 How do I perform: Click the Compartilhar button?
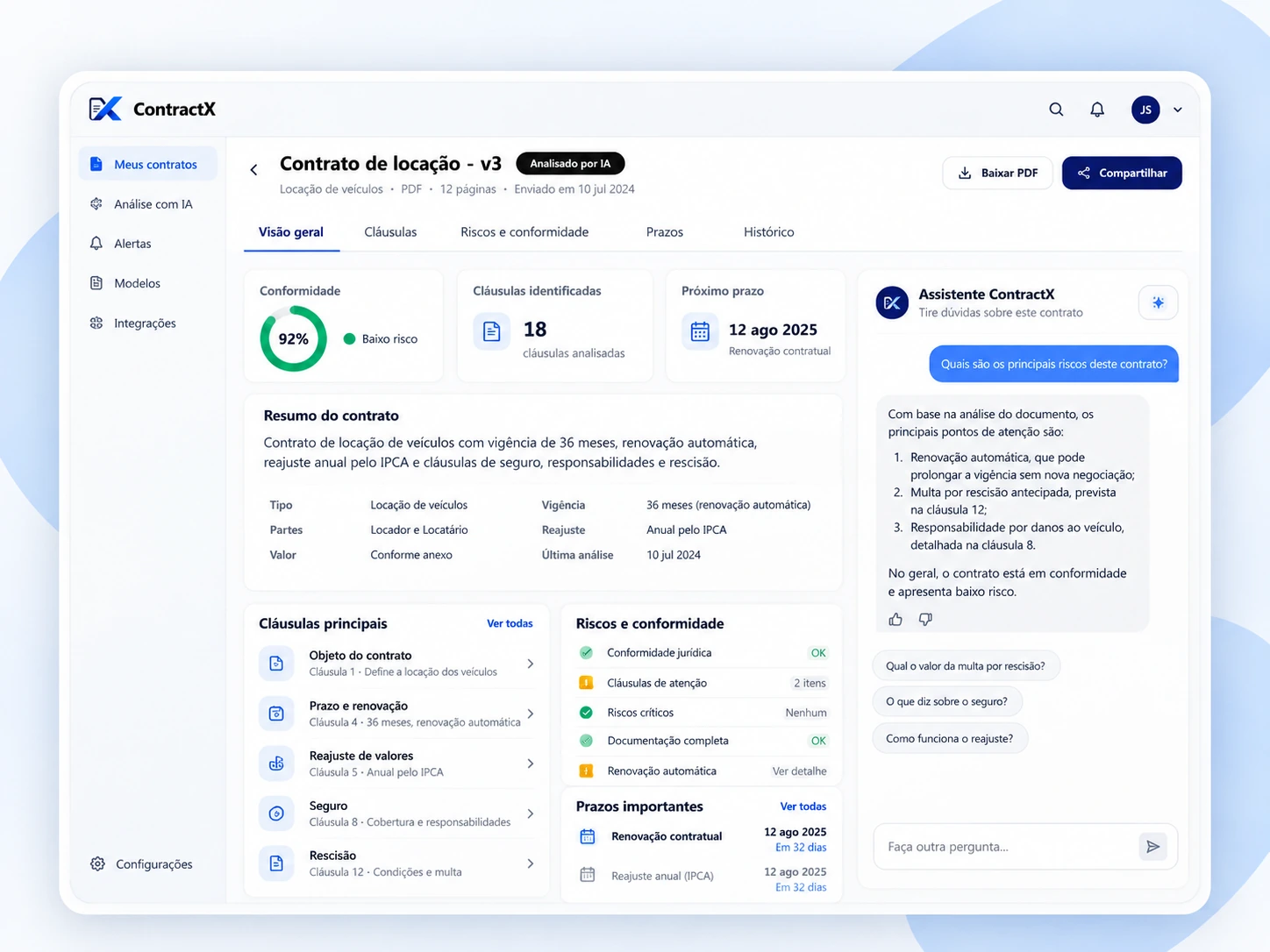click(x=1122, y=173)
